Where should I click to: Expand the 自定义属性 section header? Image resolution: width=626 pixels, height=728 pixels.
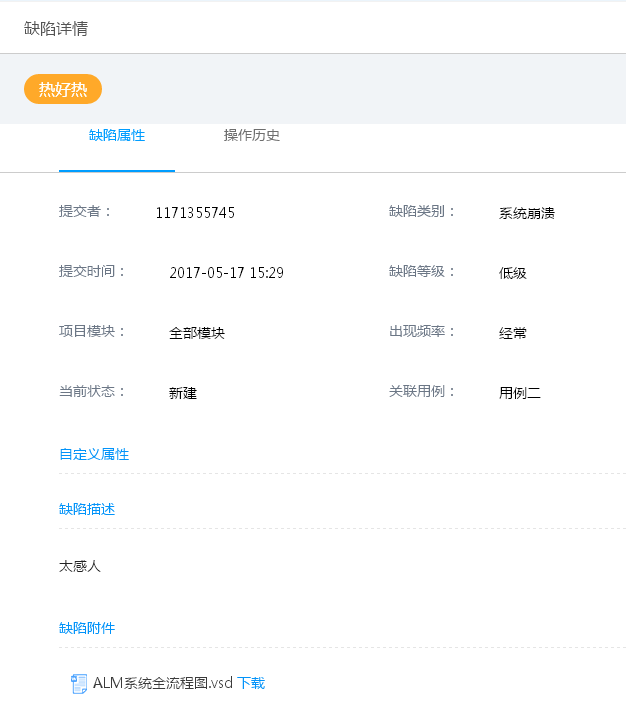[94, 454]
